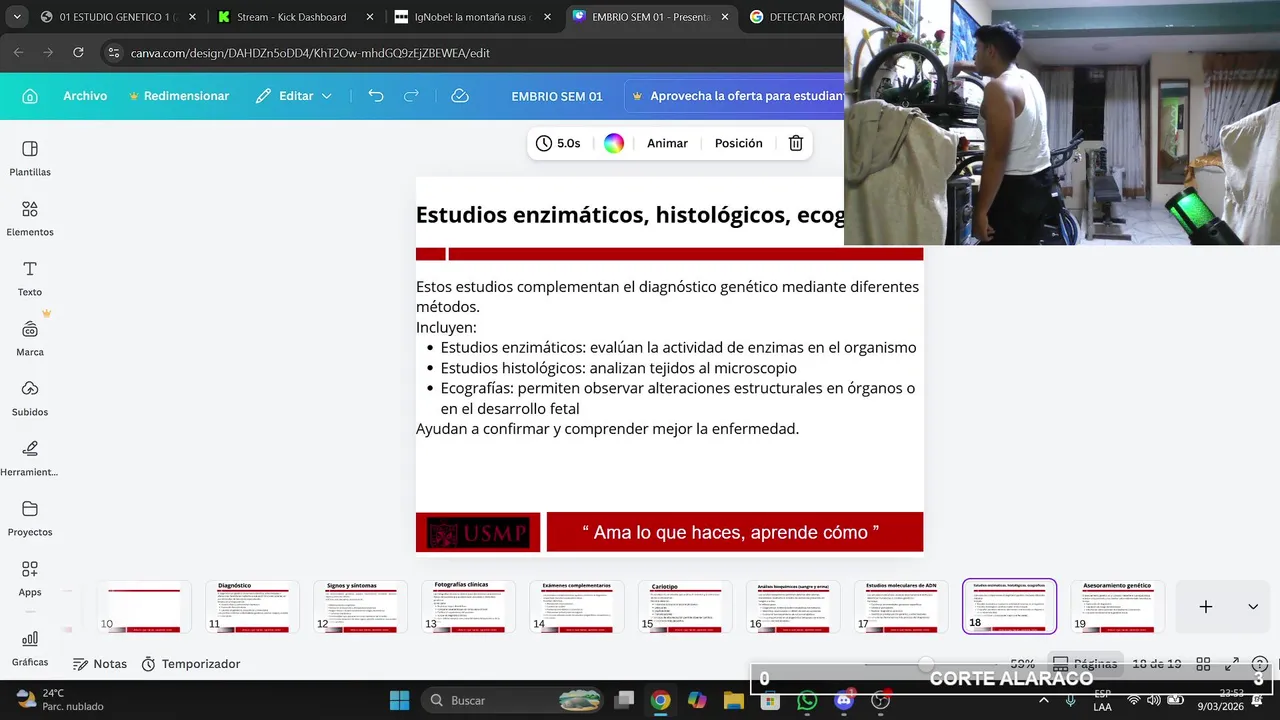
Task: Select the Diagnóstico page 11 thumbnail
Action: [252, 607]
